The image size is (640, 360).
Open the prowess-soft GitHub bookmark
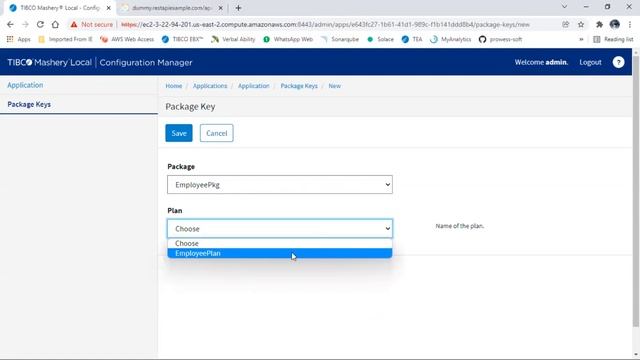tap(500, 39)
